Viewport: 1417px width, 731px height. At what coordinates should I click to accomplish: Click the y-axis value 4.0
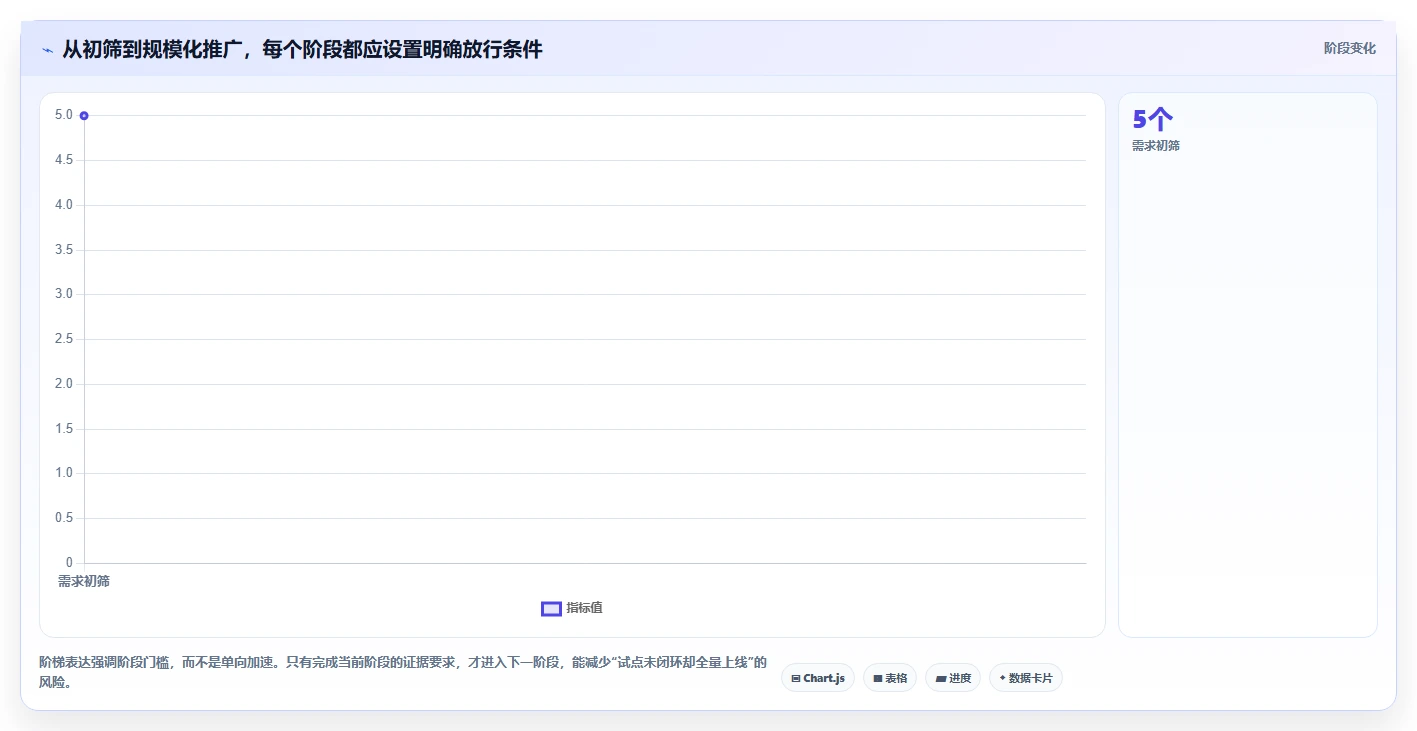[x=64, y=205]
